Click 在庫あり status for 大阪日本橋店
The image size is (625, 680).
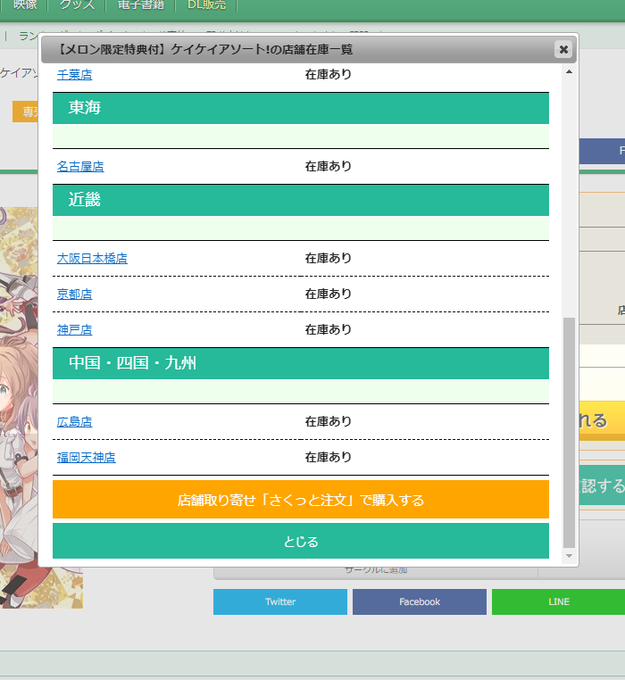tap(328, 258)
